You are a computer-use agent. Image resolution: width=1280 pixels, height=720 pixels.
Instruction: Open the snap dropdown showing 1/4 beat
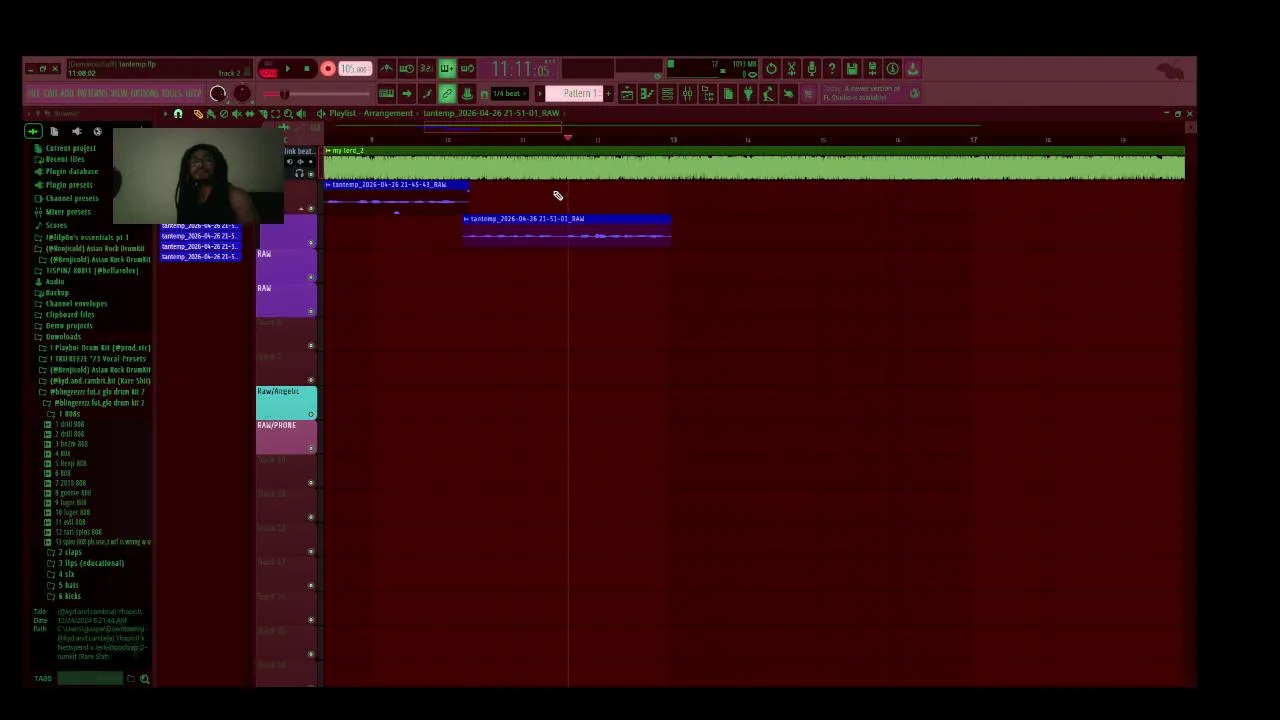point(510,94)
